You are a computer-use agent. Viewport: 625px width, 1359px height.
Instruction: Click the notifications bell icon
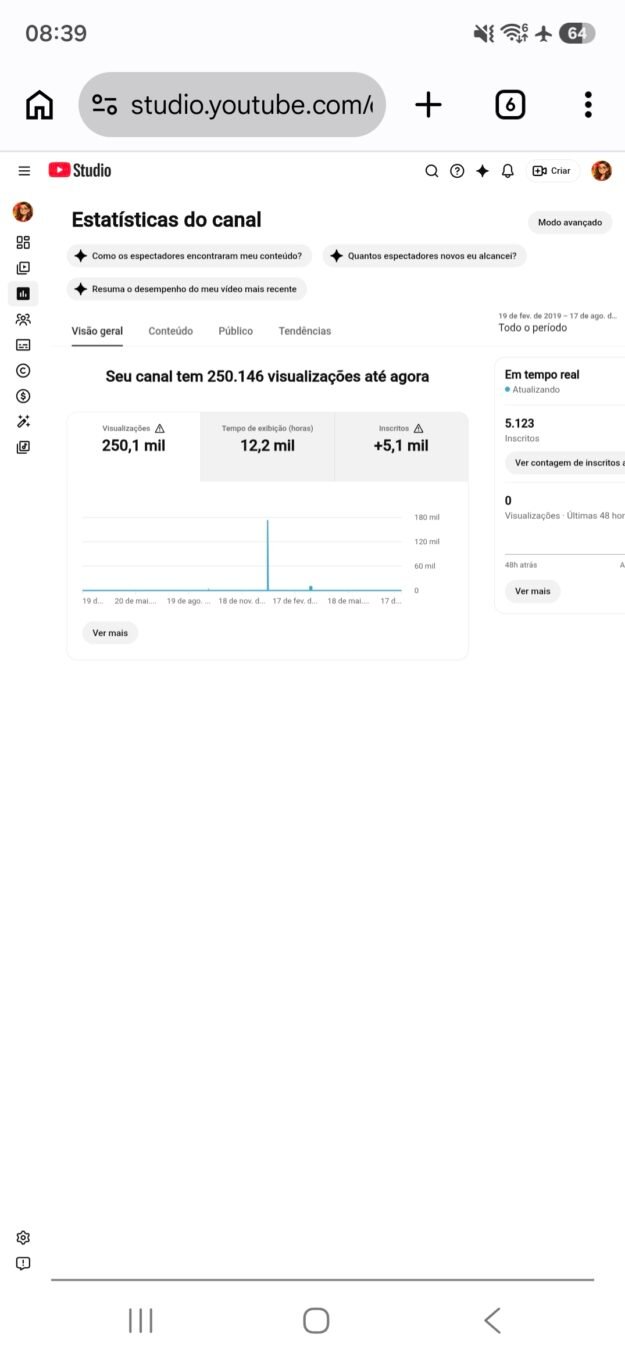[x=507, y=171]
